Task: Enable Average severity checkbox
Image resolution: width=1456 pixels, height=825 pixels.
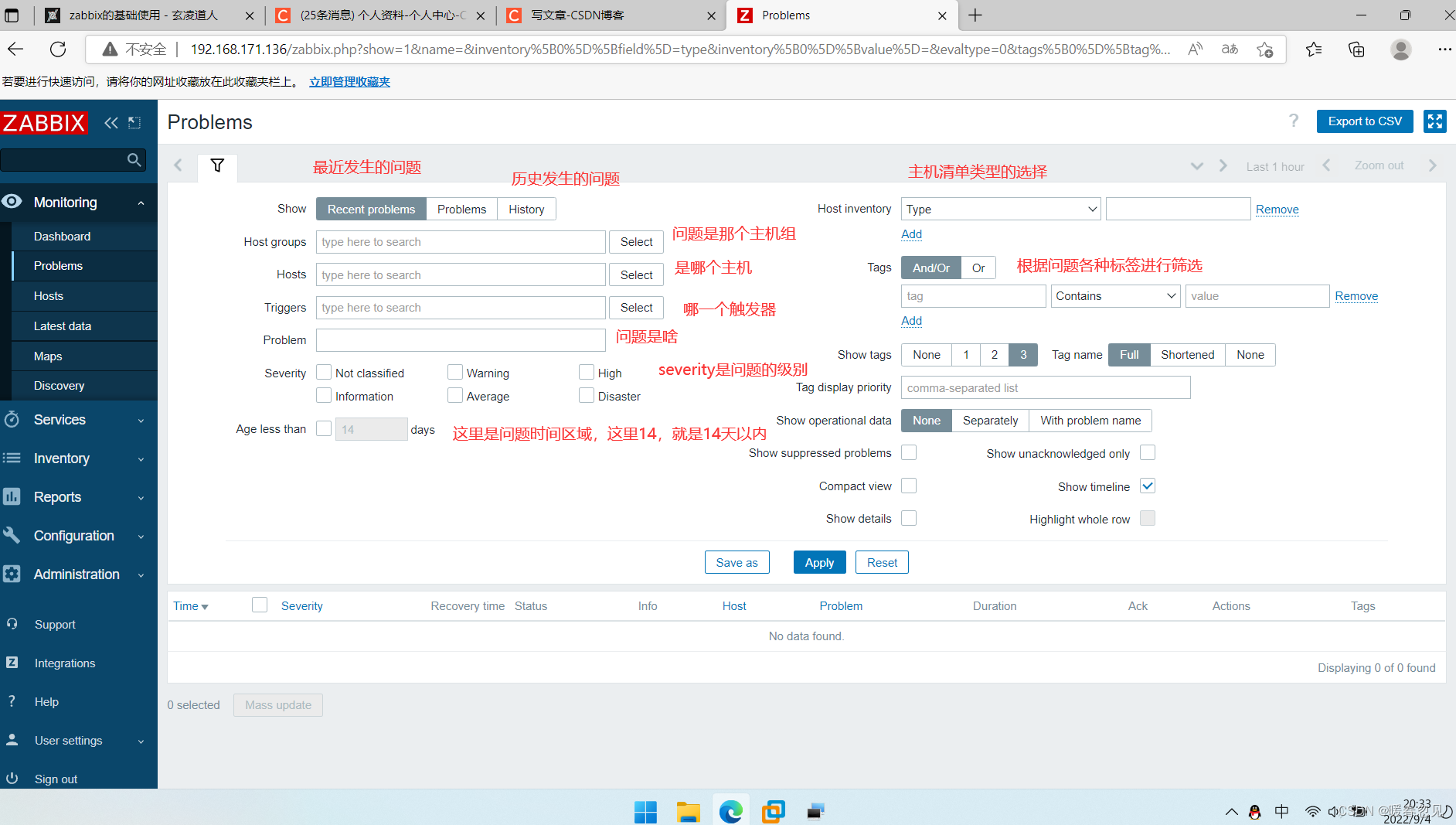Action: [x=455, y=395]
